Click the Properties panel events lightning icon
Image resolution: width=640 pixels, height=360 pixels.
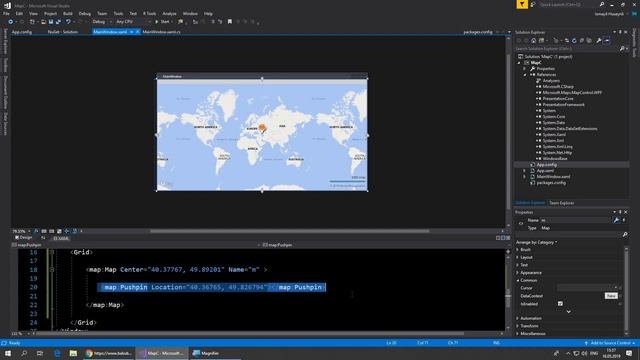pos(624,220)
